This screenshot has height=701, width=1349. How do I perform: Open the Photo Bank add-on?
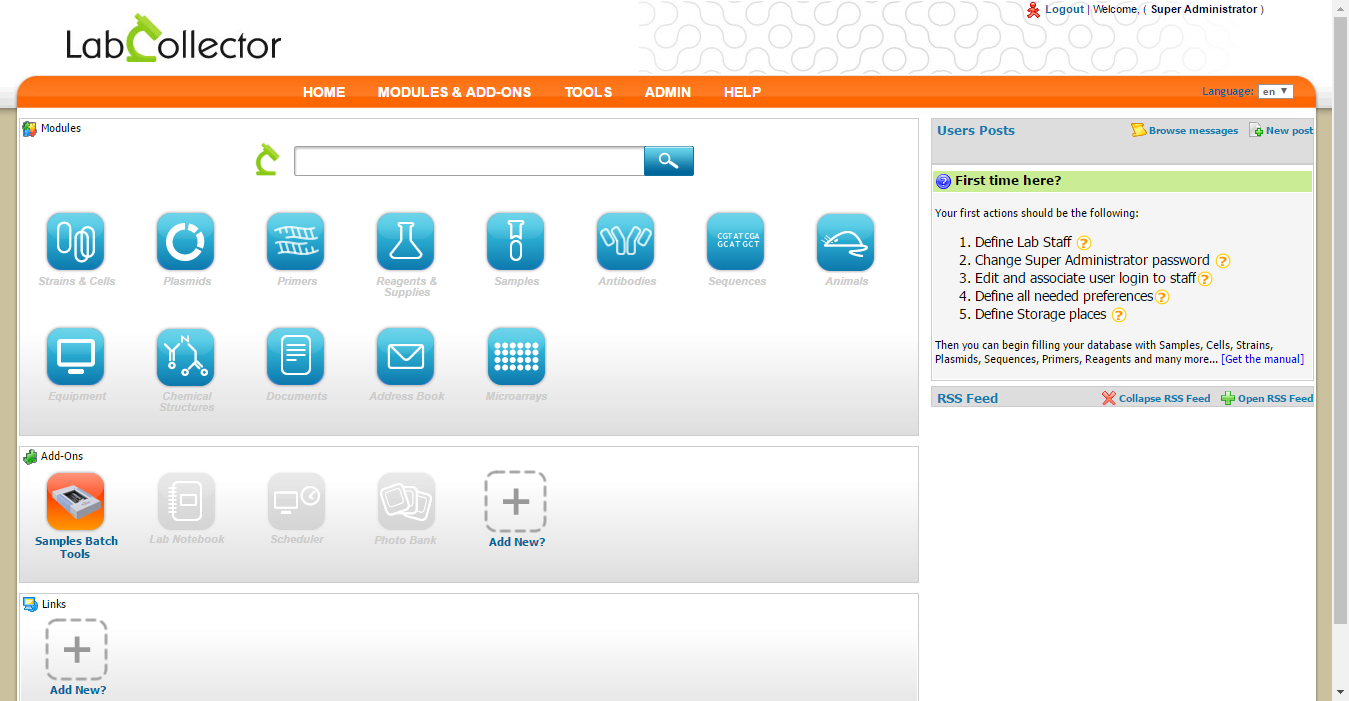(x=405, y=501)
